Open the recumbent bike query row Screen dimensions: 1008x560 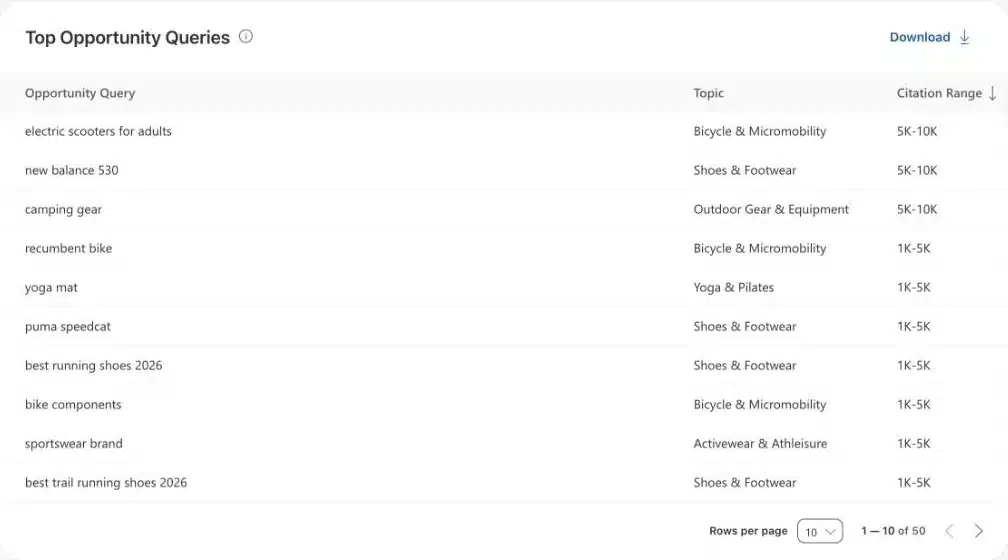[504, 248]
